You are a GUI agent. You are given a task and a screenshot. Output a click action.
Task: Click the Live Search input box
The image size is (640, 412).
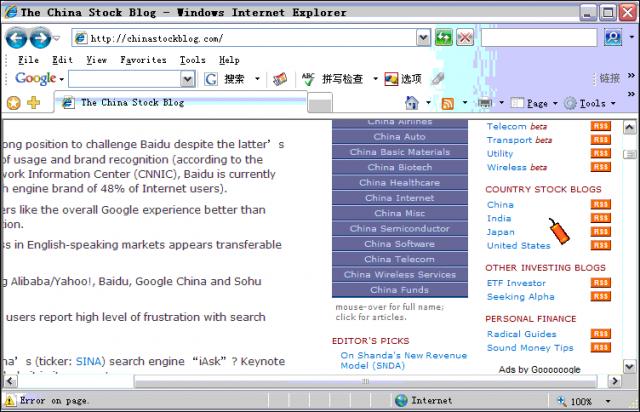539,38
